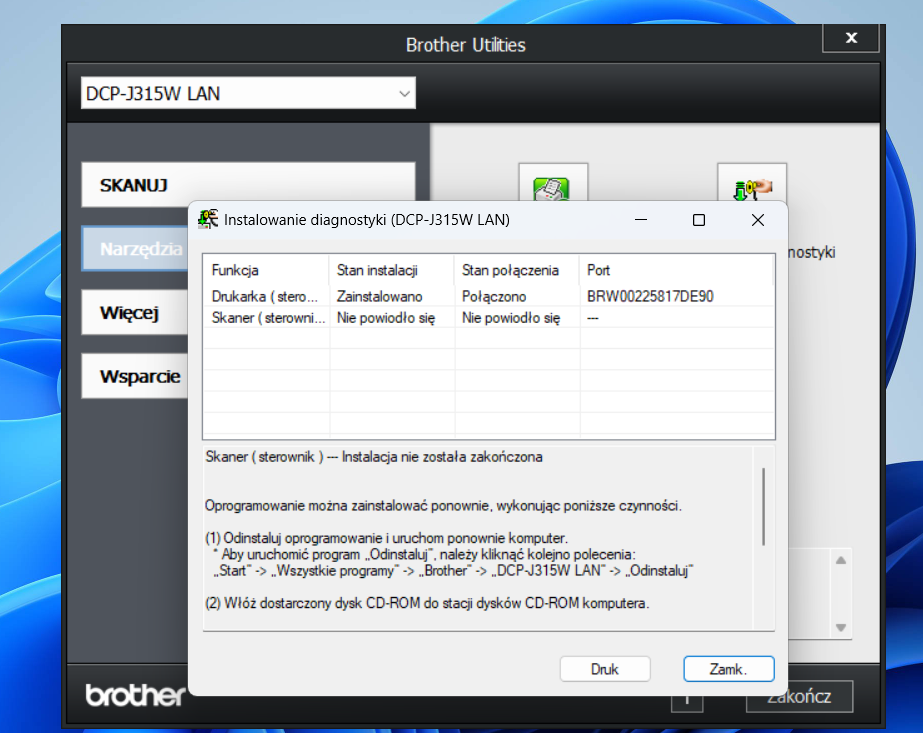Viewport: 923px width, 733px height.
Task: Click the Stan połączenia column header
Action: 517,270
